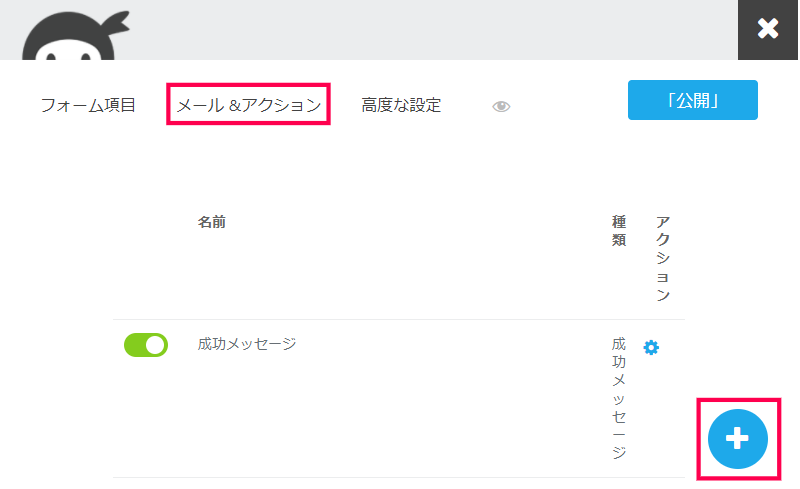Click the 成功メッセージ type cell
This screenshot has width=800, height=489.
[x=619, y=398]
